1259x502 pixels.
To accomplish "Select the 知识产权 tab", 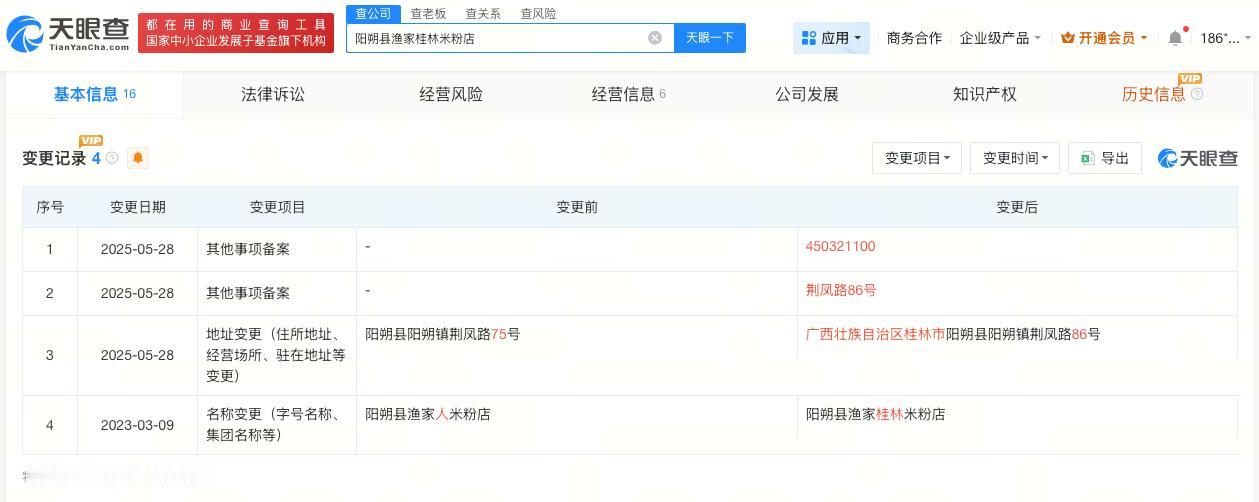I will pyautogui.click(x=985, y=94).
